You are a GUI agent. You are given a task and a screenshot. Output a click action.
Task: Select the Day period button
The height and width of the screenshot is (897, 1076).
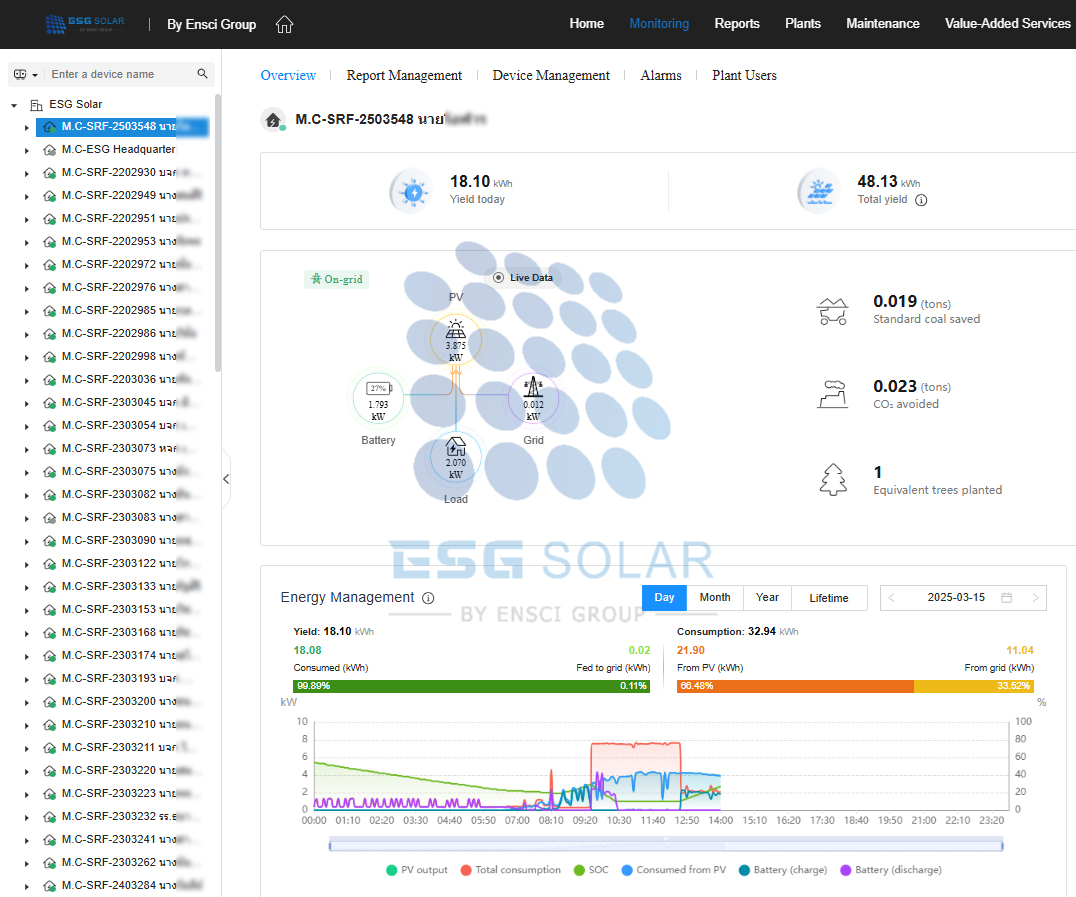664,598
